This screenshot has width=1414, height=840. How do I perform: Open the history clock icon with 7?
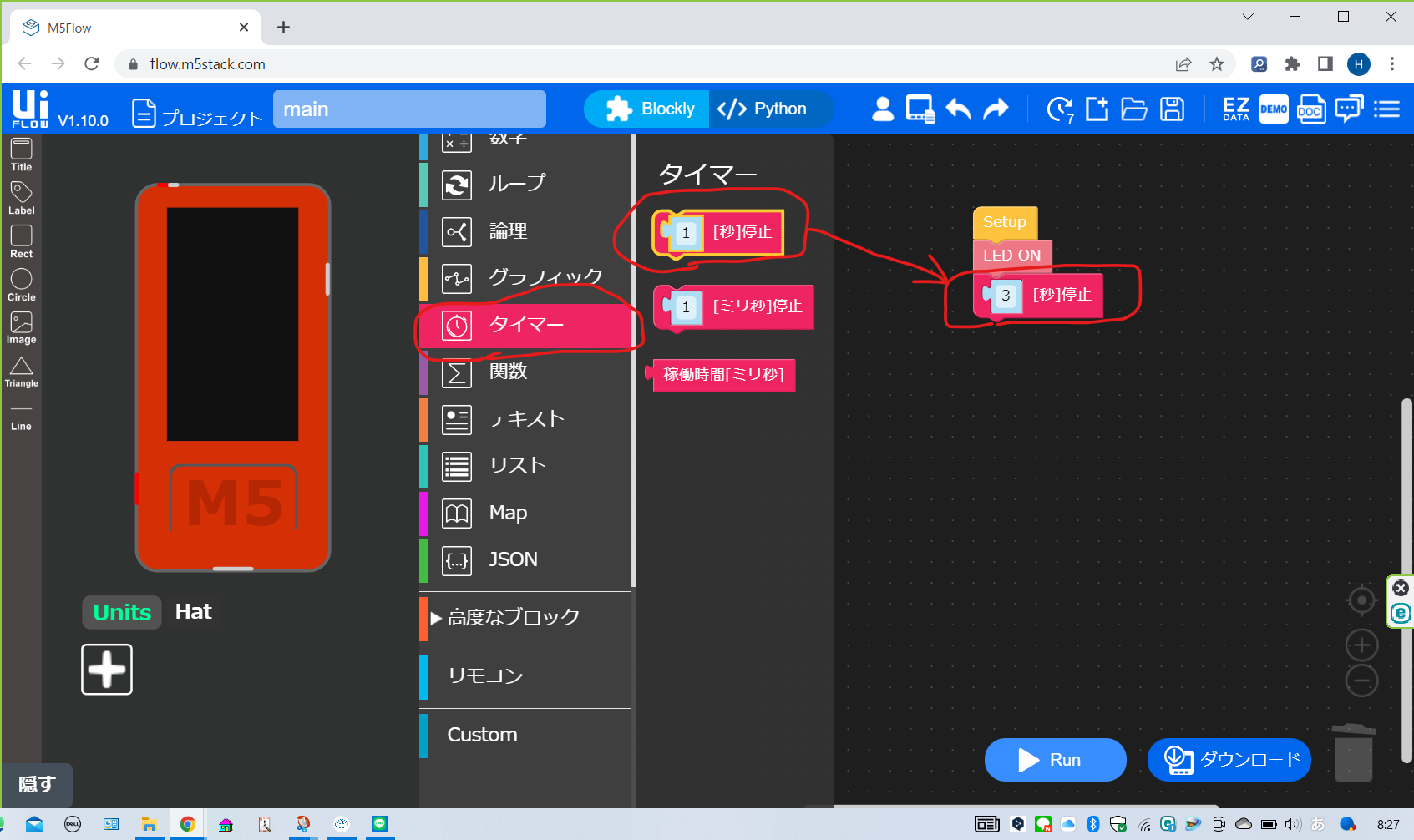1060,109
